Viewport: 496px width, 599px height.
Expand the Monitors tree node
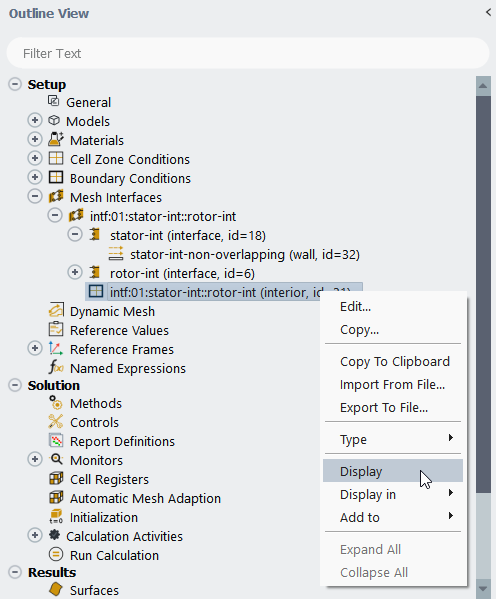click(35, 459)
